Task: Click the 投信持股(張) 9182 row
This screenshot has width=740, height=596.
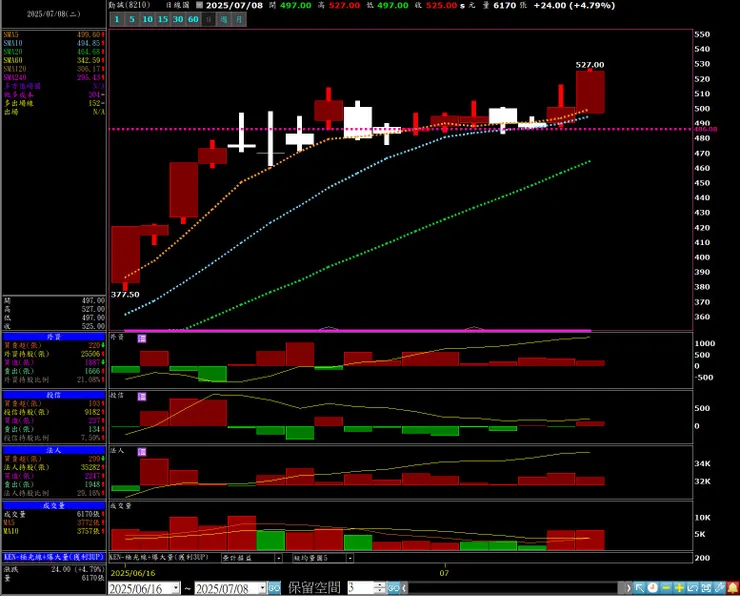Action: tap(54, 412)
